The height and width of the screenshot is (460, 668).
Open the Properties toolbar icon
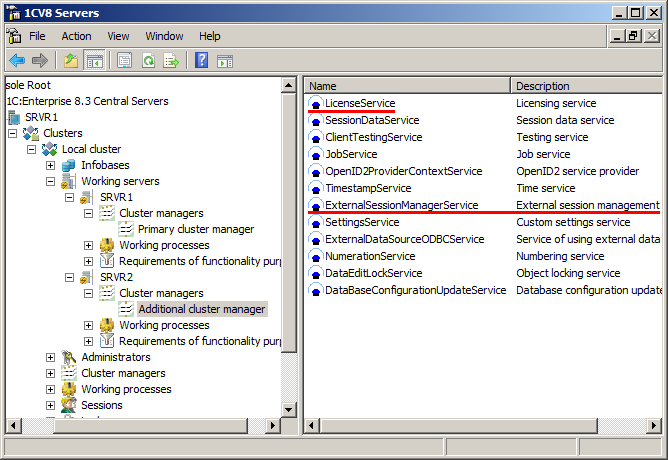tap(124, 60)
